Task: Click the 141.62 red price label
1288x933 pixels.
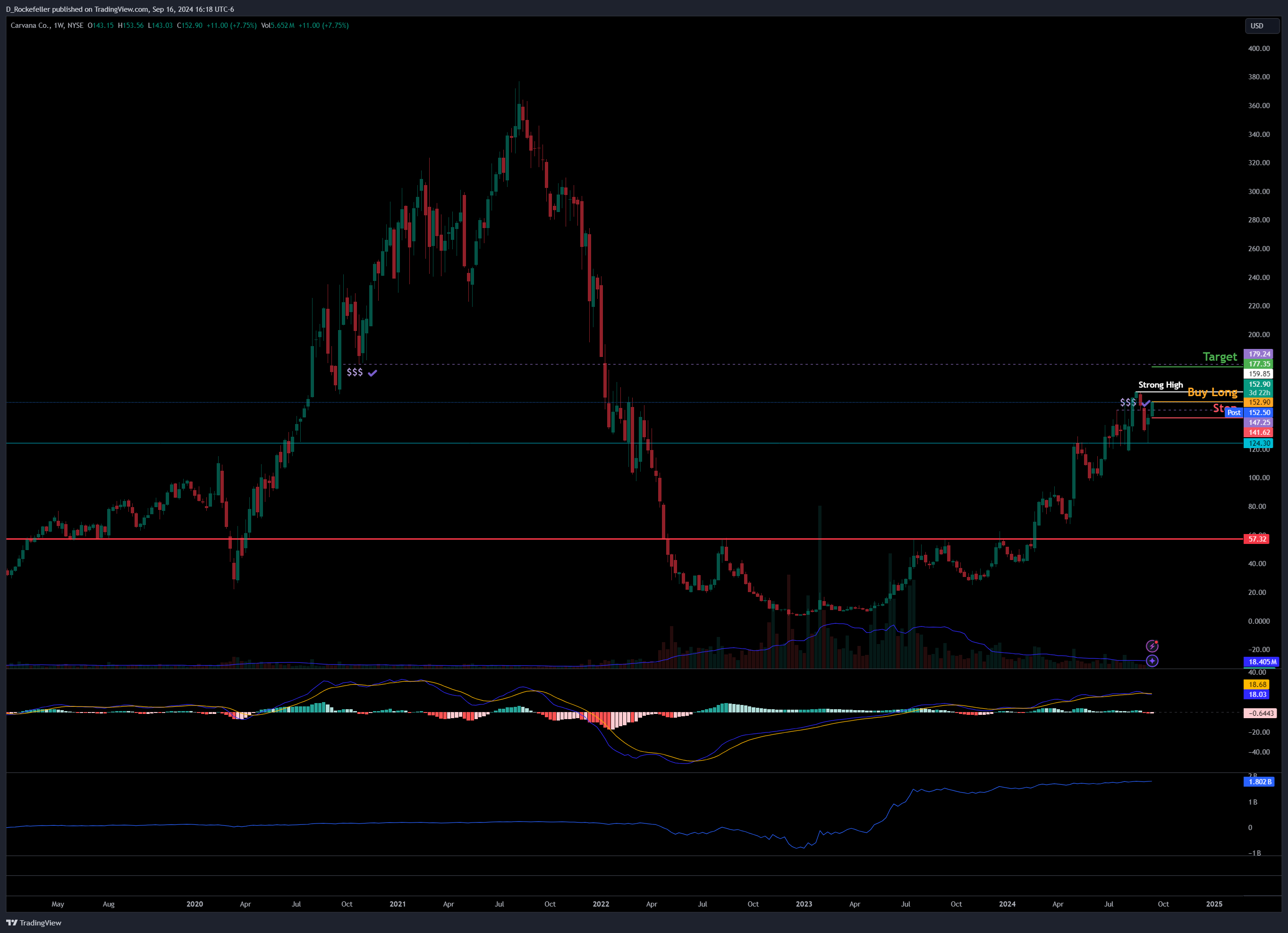Action: pos(1259,433)
